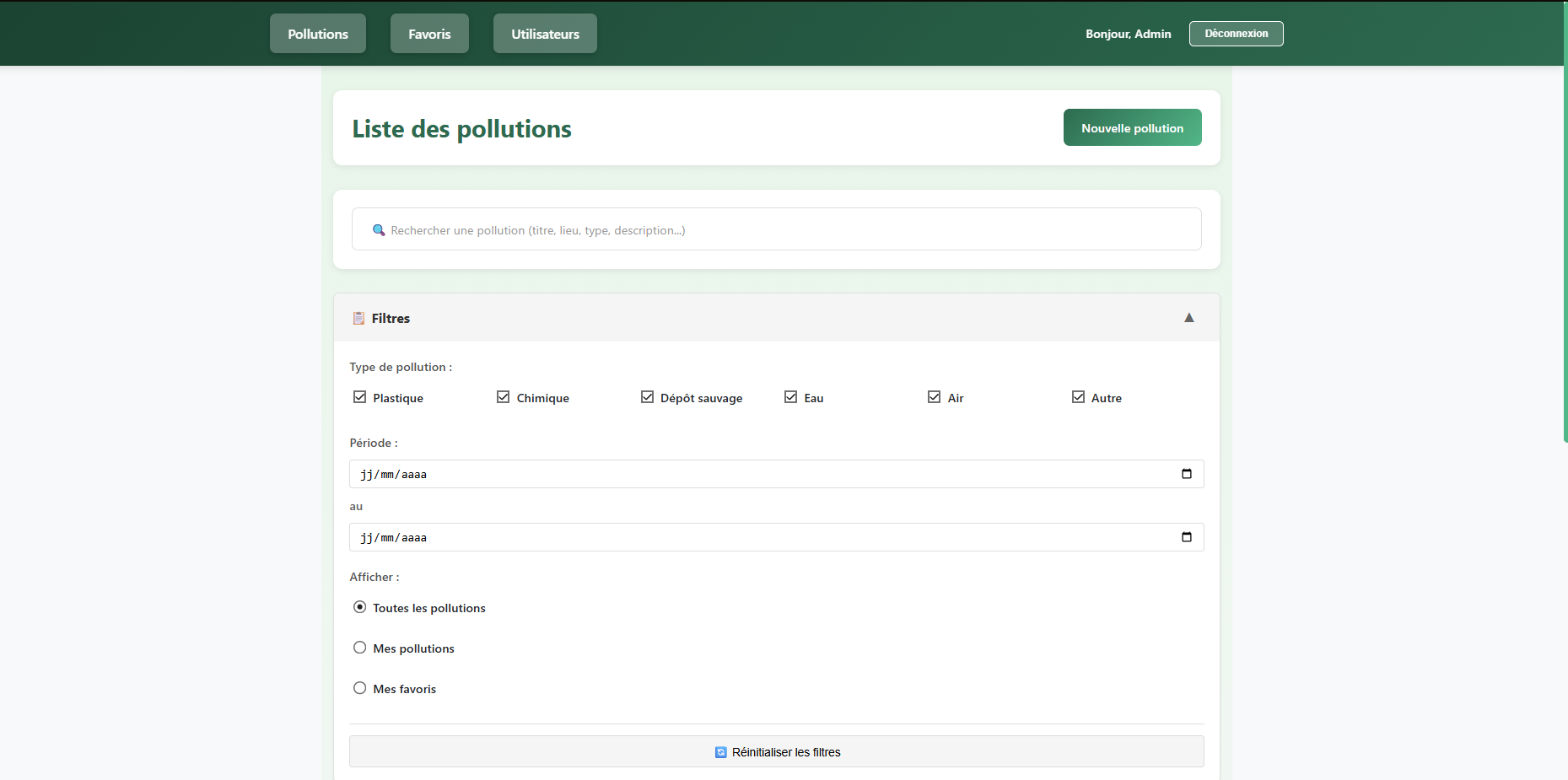Open the Utilisateurs nav tab
Viewport: 1568px width, 780px height.
(545, 34)
